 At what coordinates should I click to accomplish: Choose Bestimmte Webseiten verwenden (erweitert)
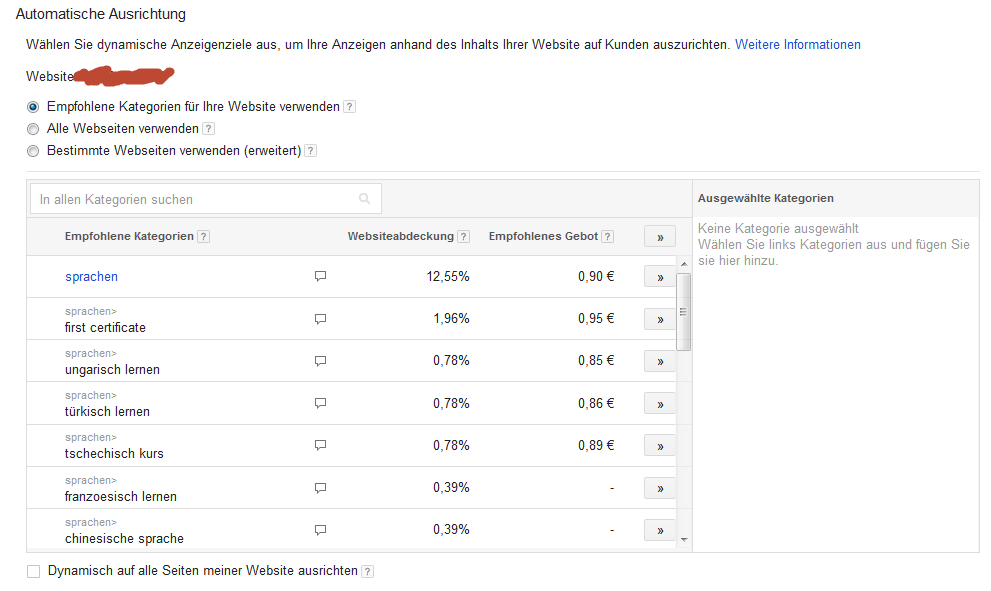[x=33, y=151]
